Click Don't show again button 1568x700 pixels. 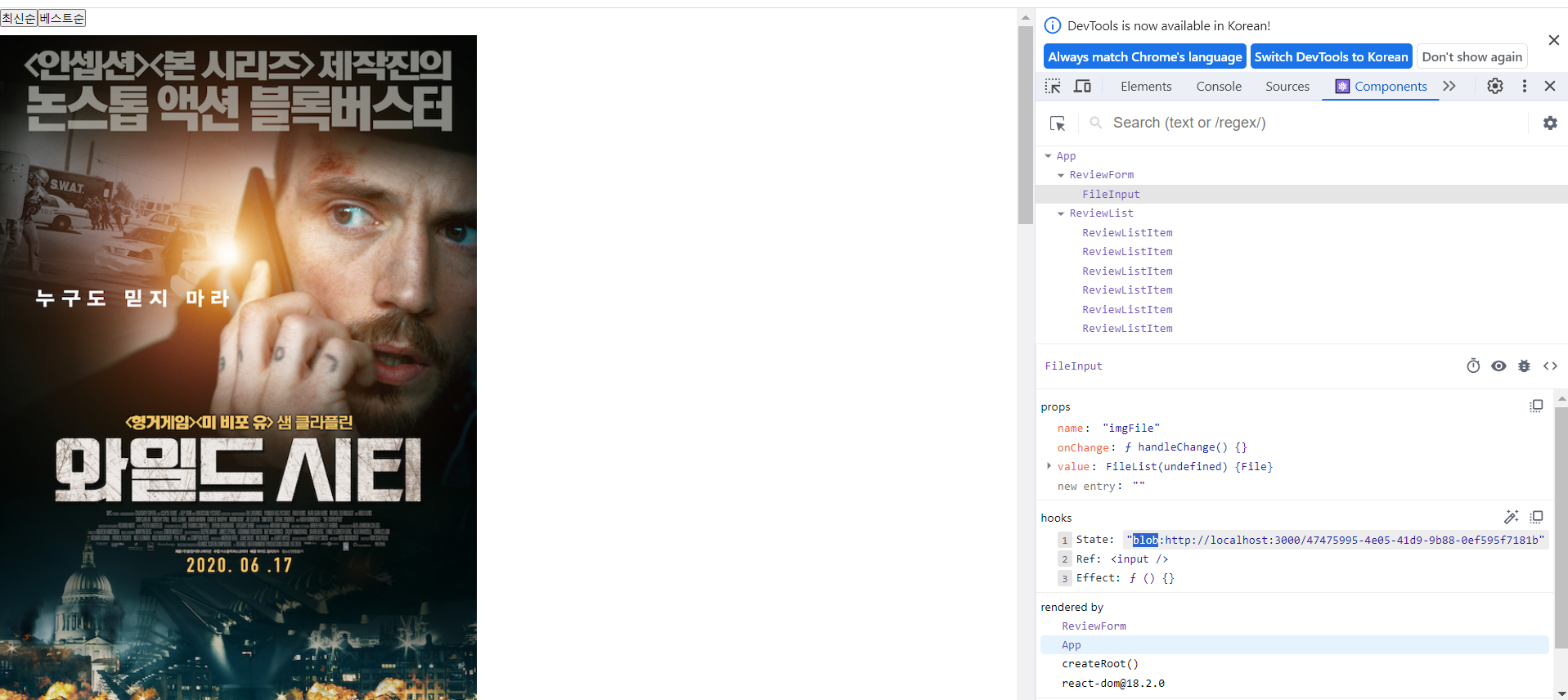coord(1471,56)
